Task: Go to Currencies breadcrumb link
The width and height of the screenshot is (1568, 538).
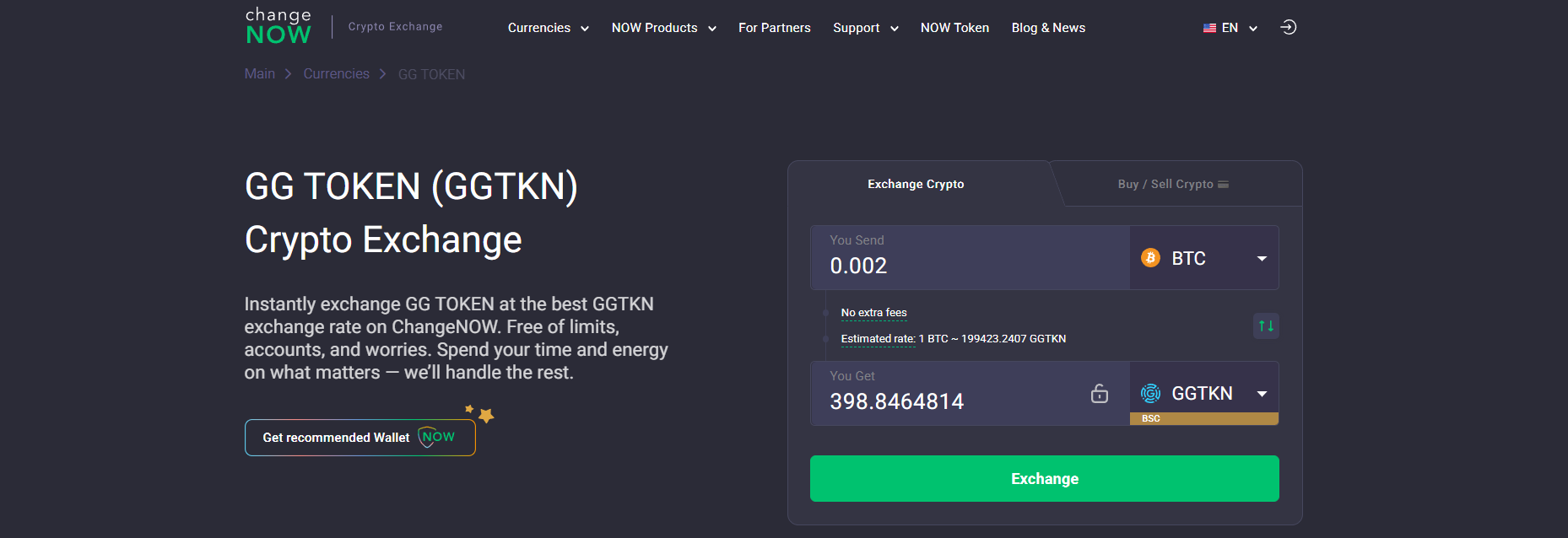Action: pyautogui.click(x=336, y=74)
